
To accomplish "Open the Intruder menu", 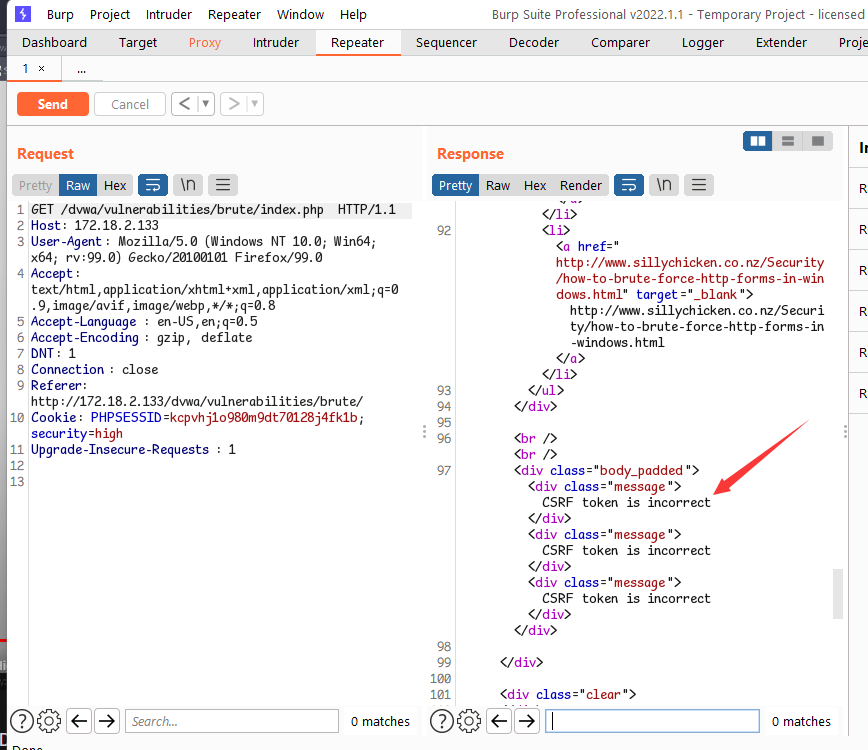I will [x=169, y=14].
